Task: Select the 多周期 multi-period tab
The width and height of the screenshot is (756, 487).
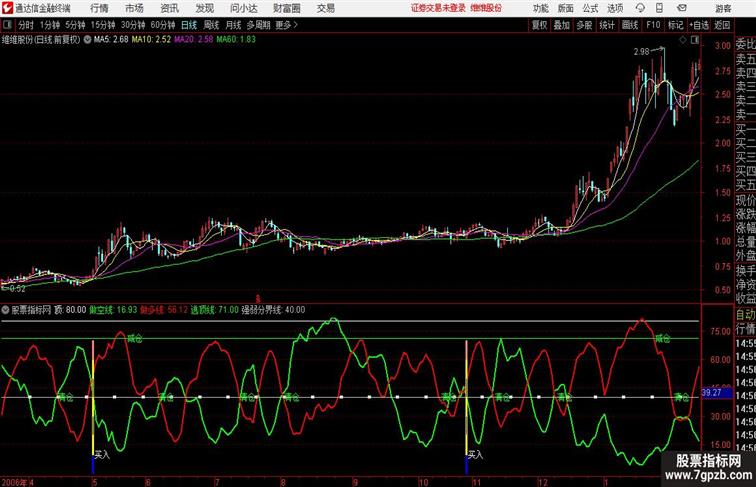Action: [258, 25]
